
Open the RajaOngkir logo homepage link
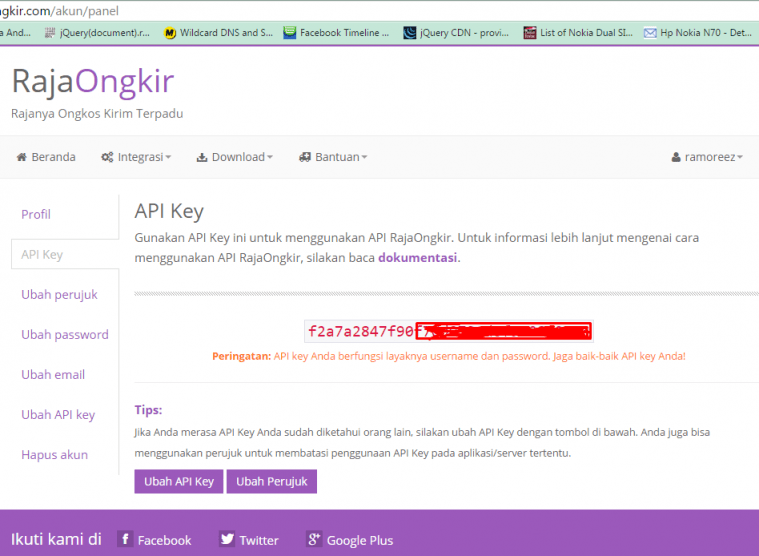92,81
